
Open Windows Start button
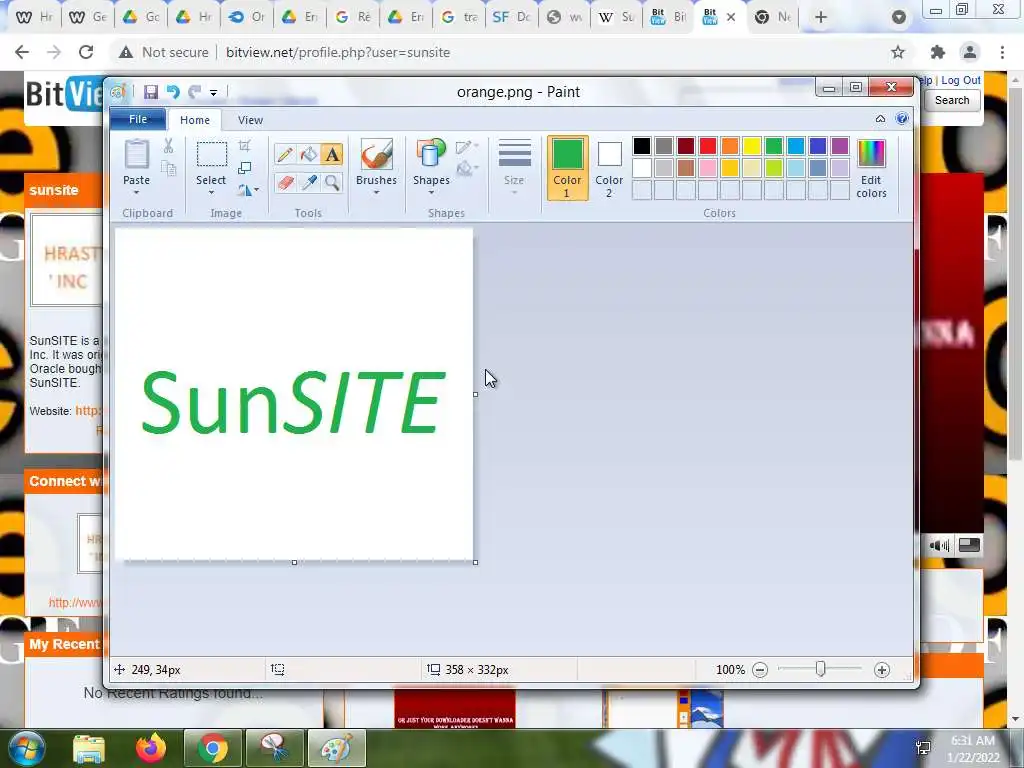pos(26,748)
